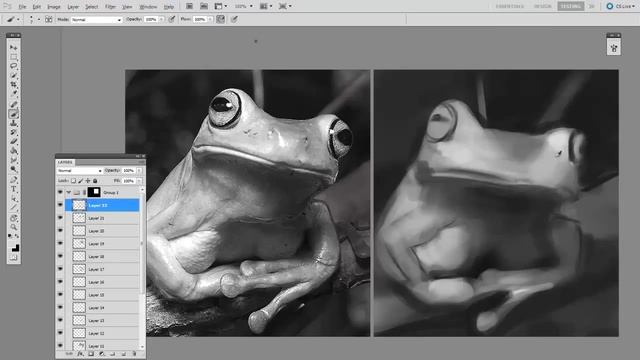Open the Arrange Documents dropdown

tap(266, 6)
